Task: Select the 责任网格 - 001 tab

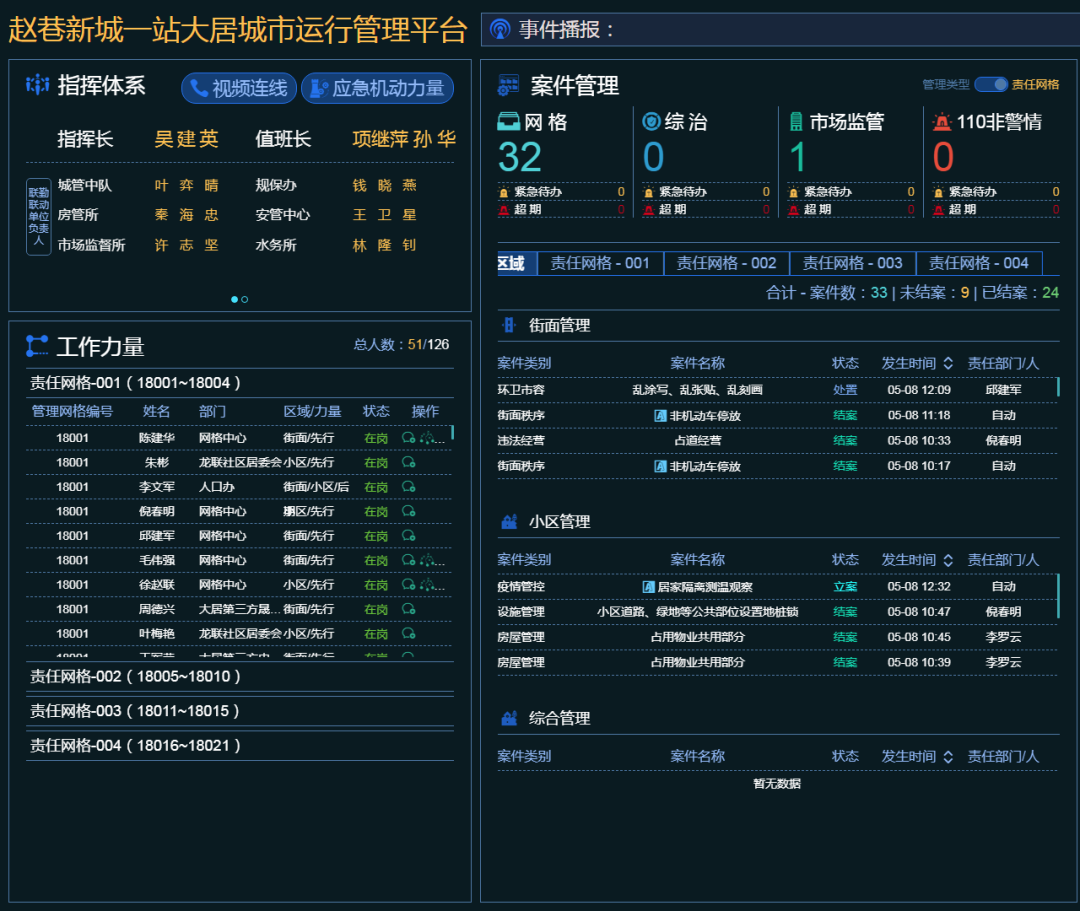Action: coord(600,263)
